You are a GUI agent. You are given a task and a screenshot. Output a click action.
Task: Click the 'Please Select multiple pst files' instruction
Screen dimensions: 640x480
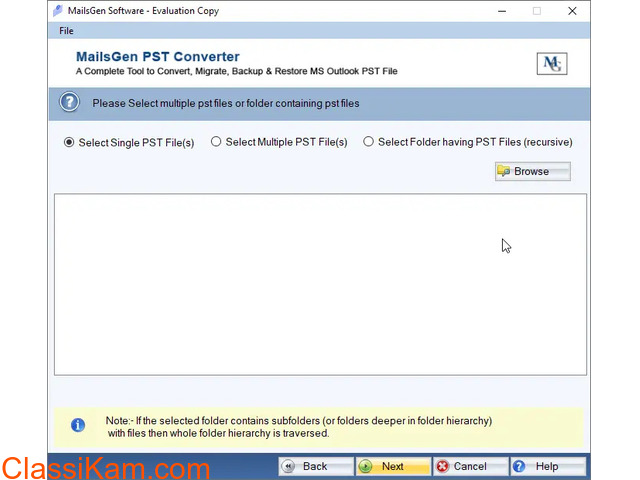pyautogui.click(x=226, y=103)
